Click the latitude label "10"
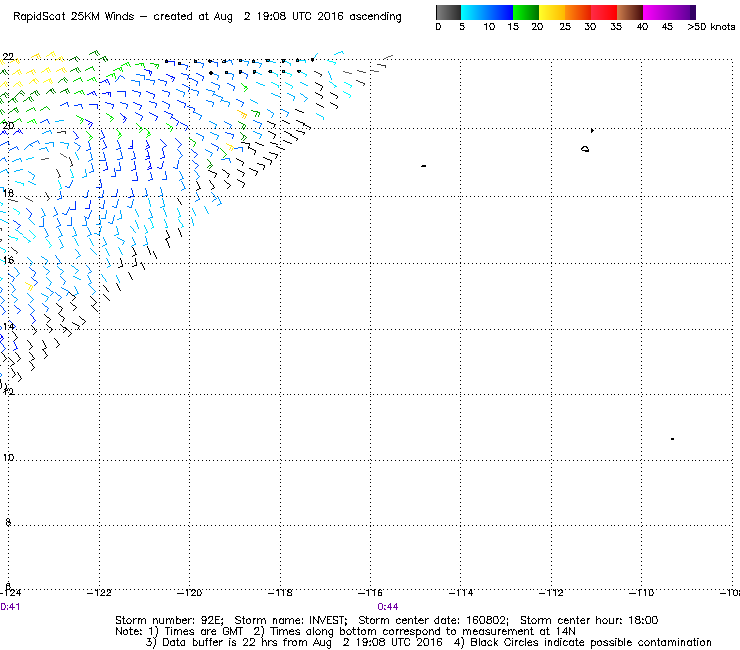This screenshot has width=740, height=650. click(8, 458)
